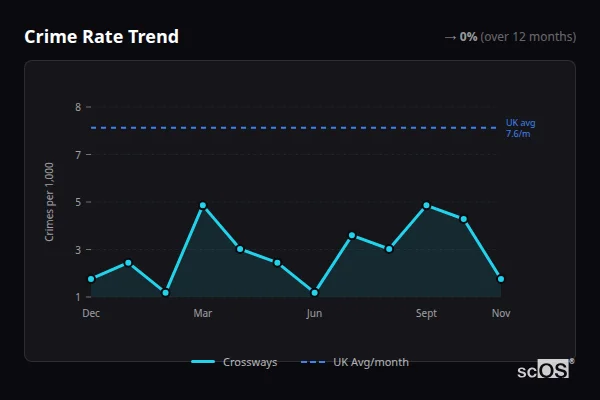Screen dimensions: 600x400
Task: Click the Jun x-axis label
Action: pos(314,314)
